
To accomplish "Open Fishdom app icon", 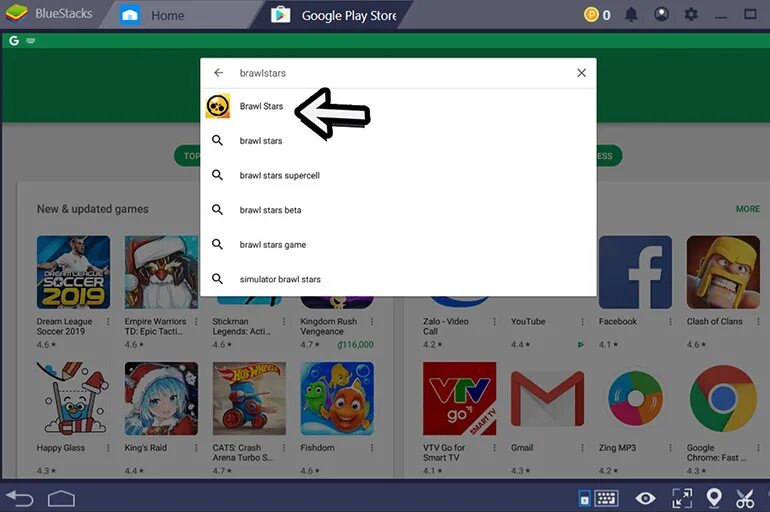I will tap(337, 398).
